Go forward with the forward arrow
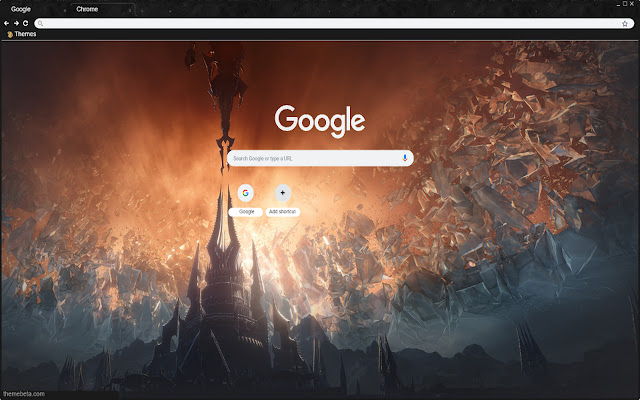Viewport: 640px width, 400px height. (x=16, y=23)
